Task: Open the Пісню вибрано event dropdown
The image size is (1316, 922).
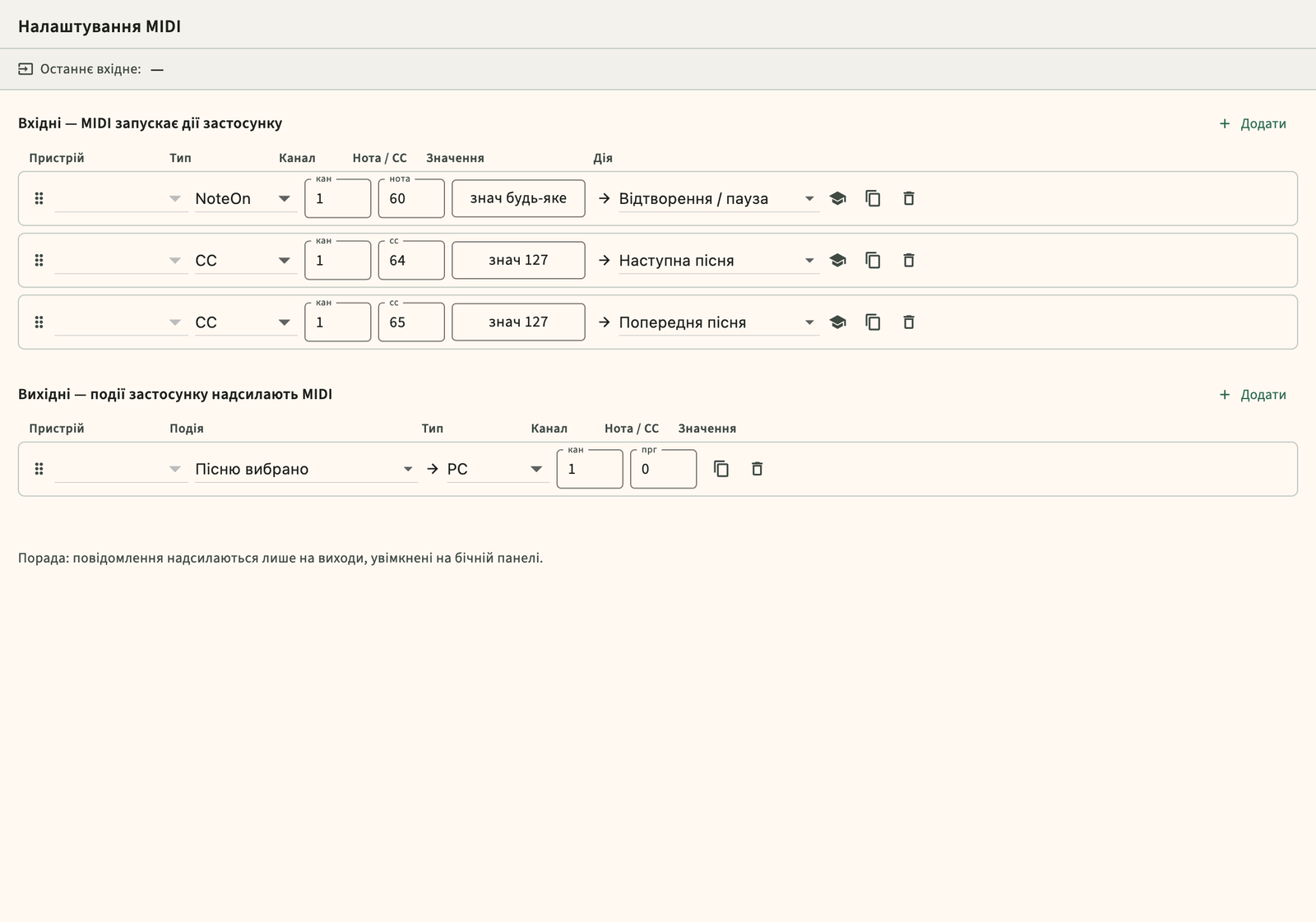Action: coord(306,469)
